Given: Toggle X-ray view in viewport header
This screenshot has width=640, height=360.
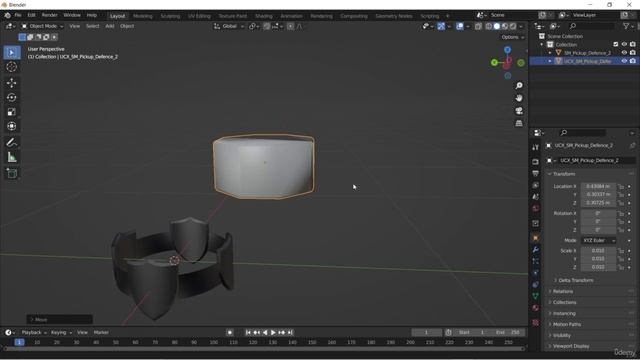Looking at the screenshot, I should click(x=478, y=26).
